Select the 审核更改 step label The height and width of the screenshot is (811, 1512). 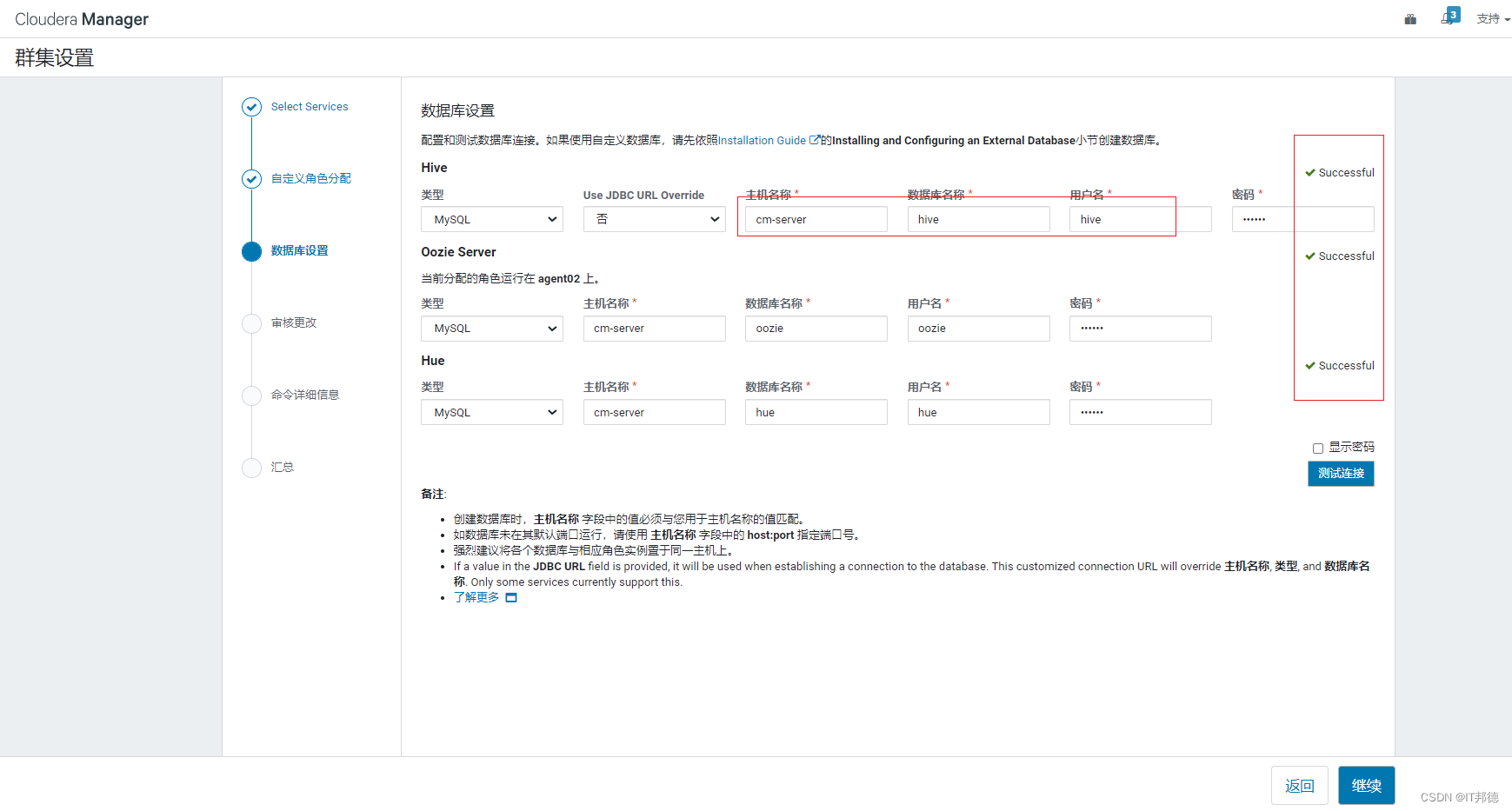tap(294, 323)
